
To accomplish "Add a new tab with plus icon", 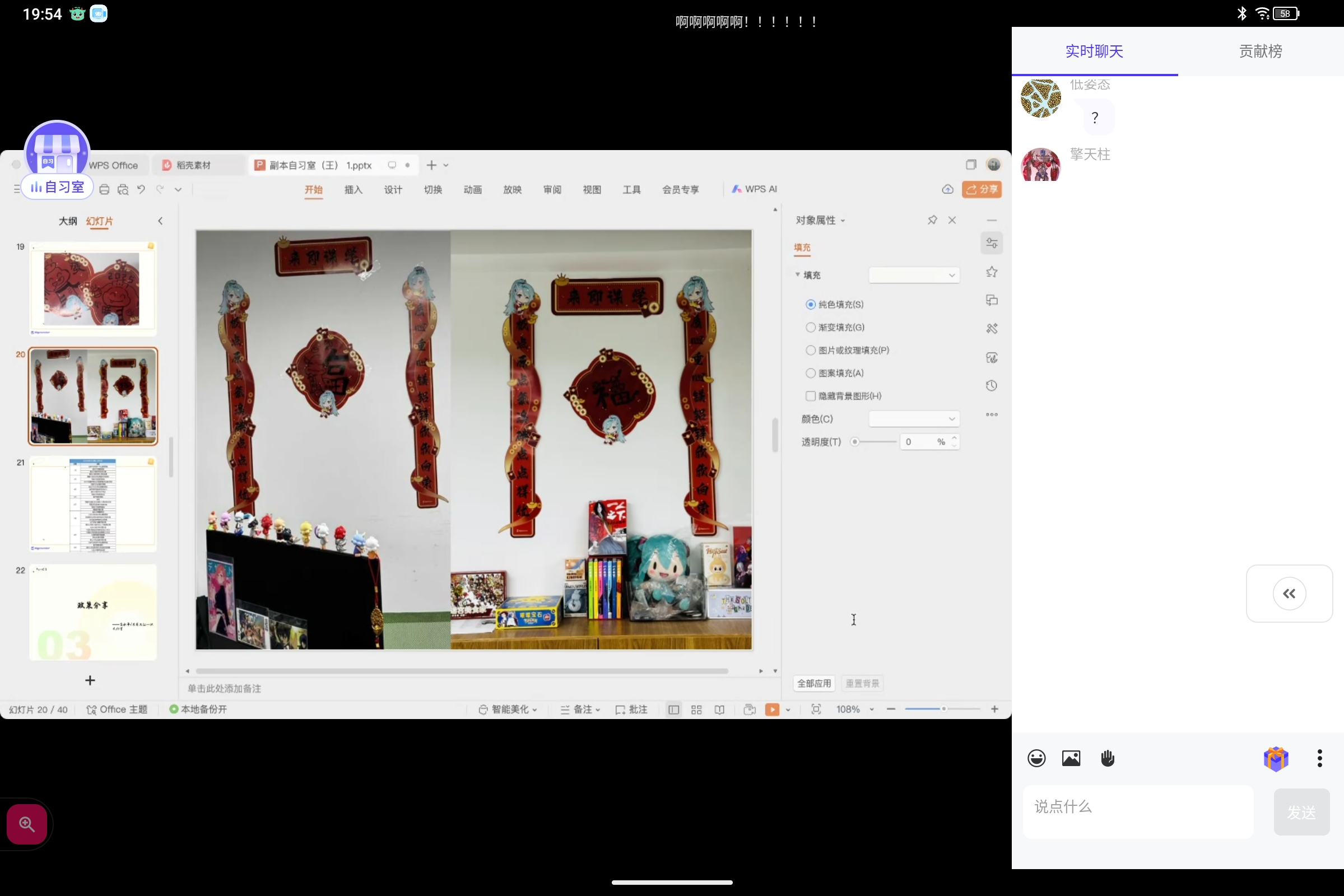I will [x=431, y=165].
